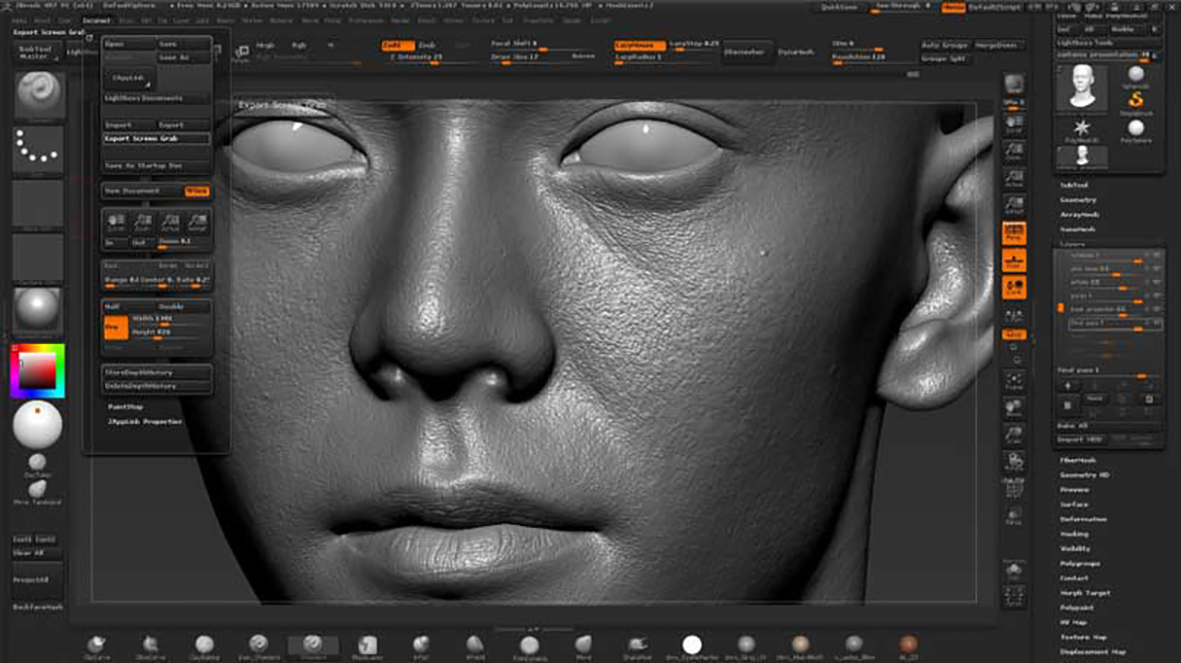Image resolution: width=1181 pixels, height=663 pixels.
Task: Click the StoreDepthHistory button
Action: pos(157,373)
